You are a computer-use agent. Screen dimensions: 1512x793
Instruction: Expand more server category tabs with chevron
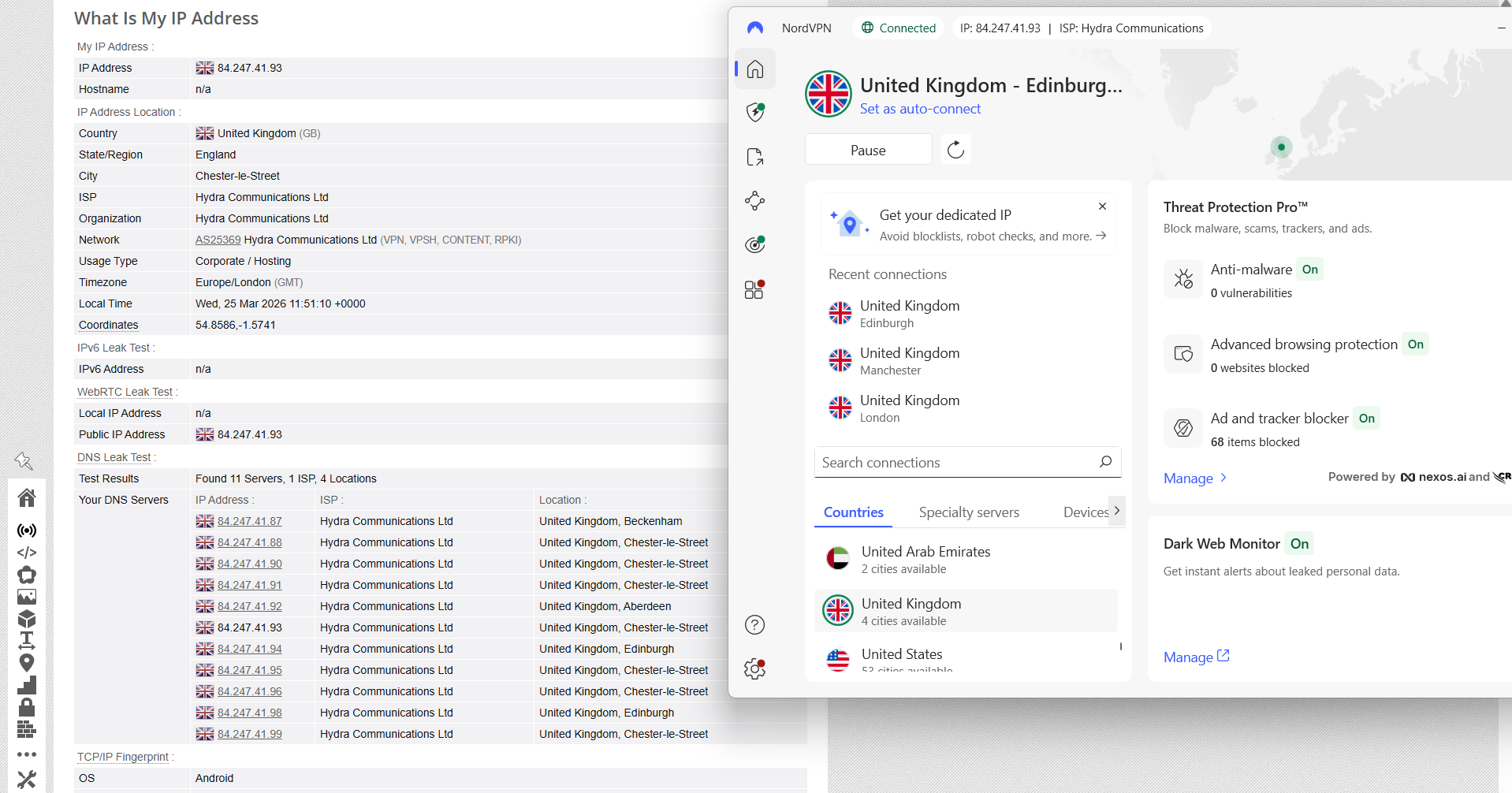pyautogui.click(x=1117, y=511)
